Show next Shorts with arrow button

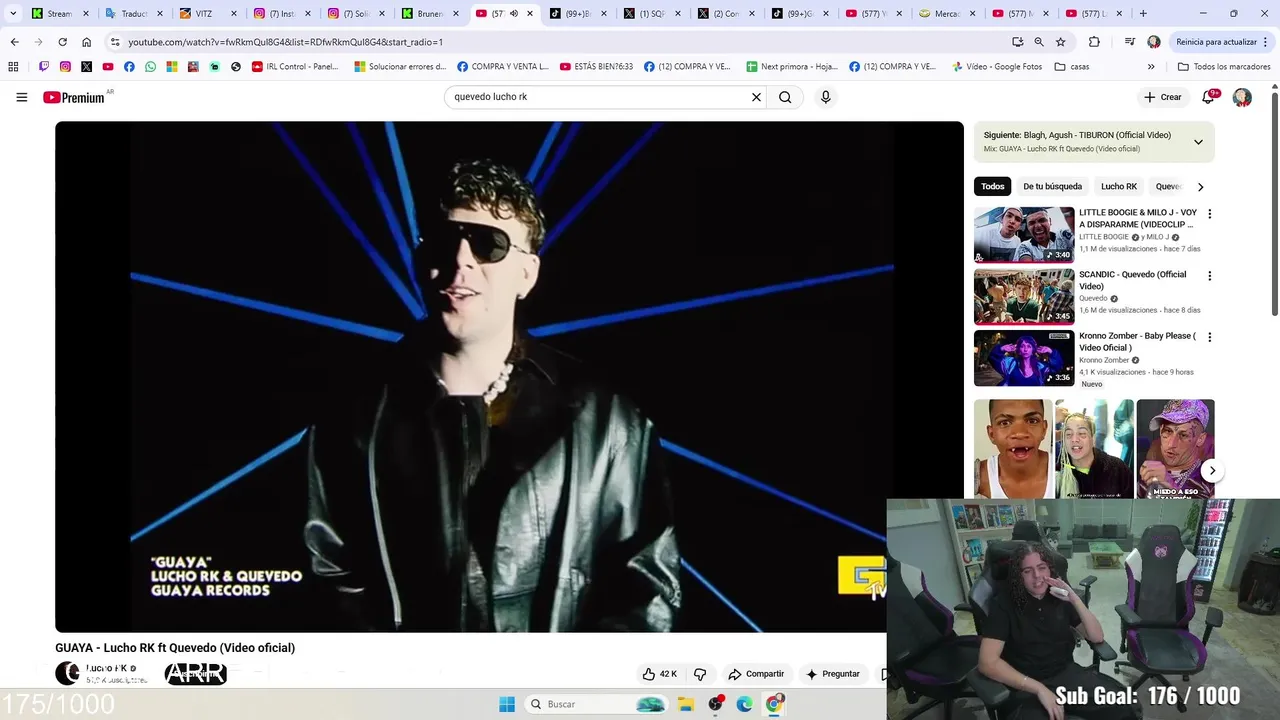[1212, 471]
